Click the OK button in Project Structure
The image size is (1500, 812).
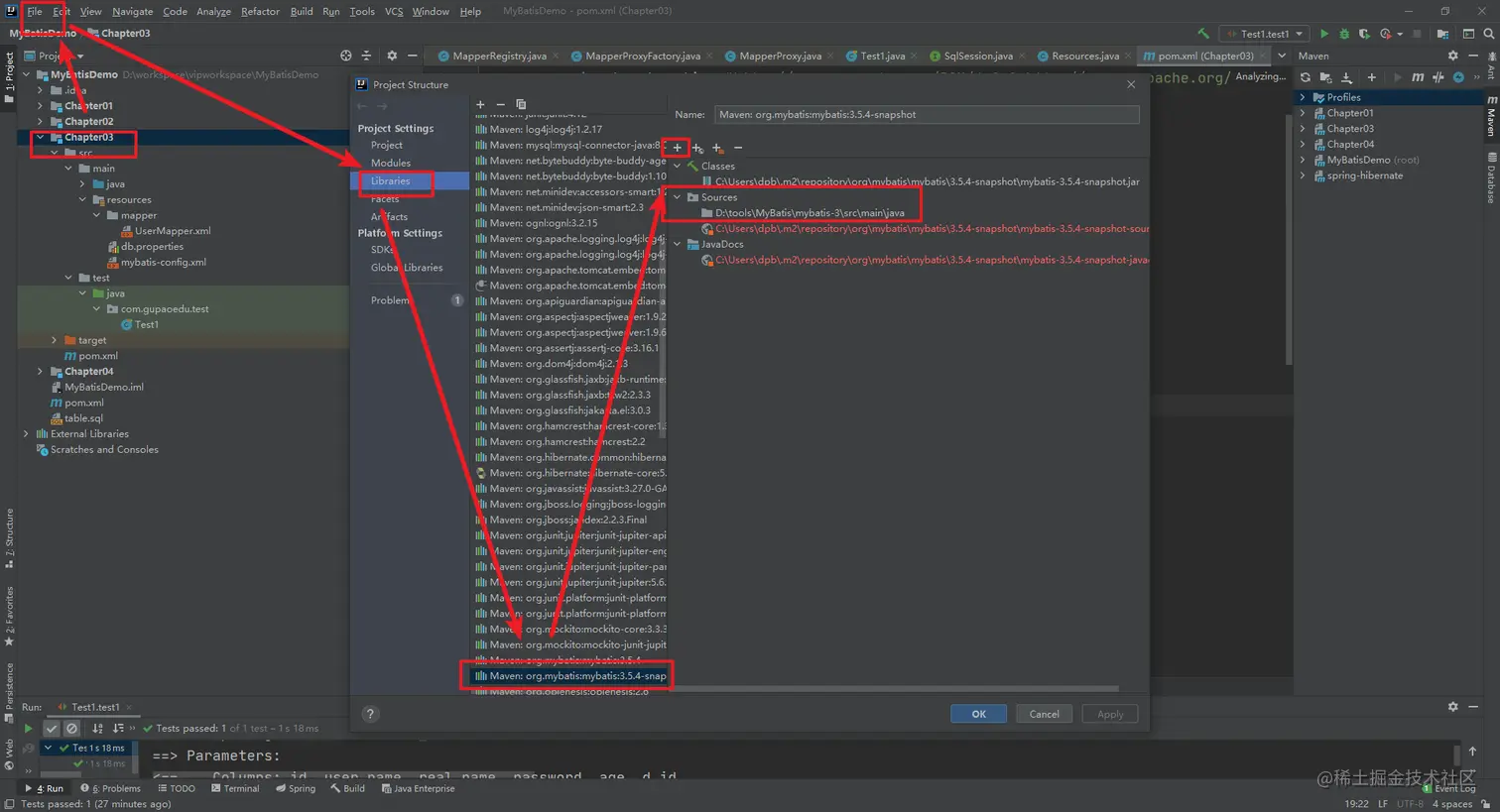979,714
